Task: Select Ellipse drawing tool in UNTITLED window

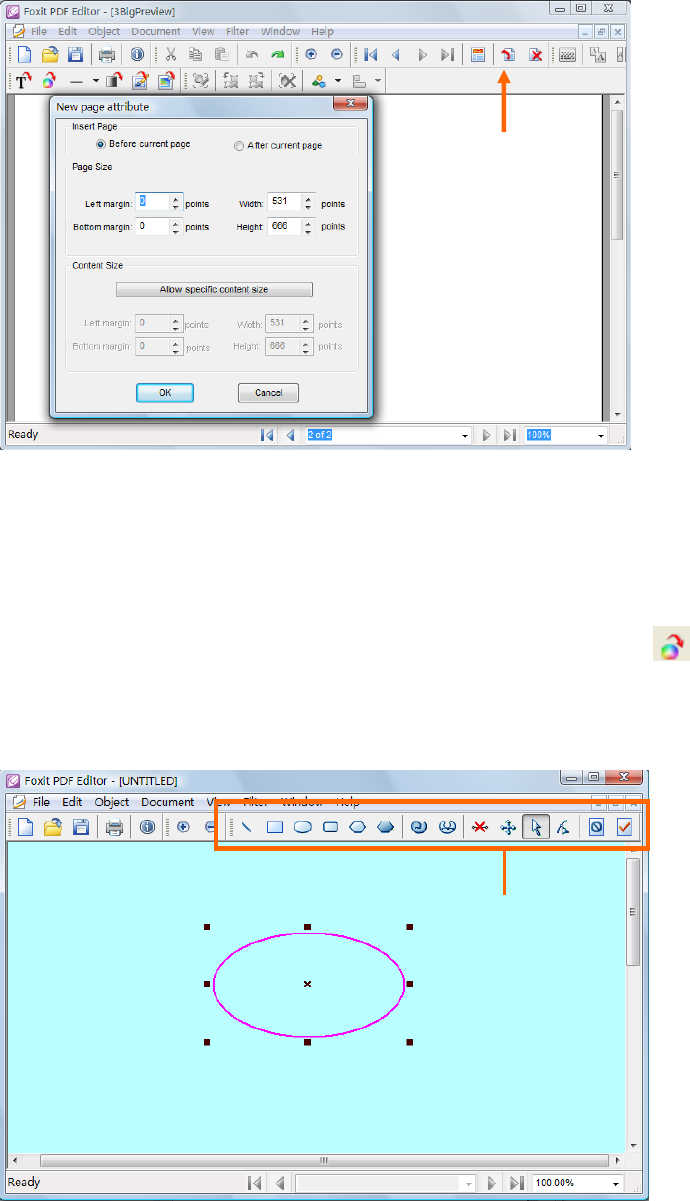Action: click(302, 827)
